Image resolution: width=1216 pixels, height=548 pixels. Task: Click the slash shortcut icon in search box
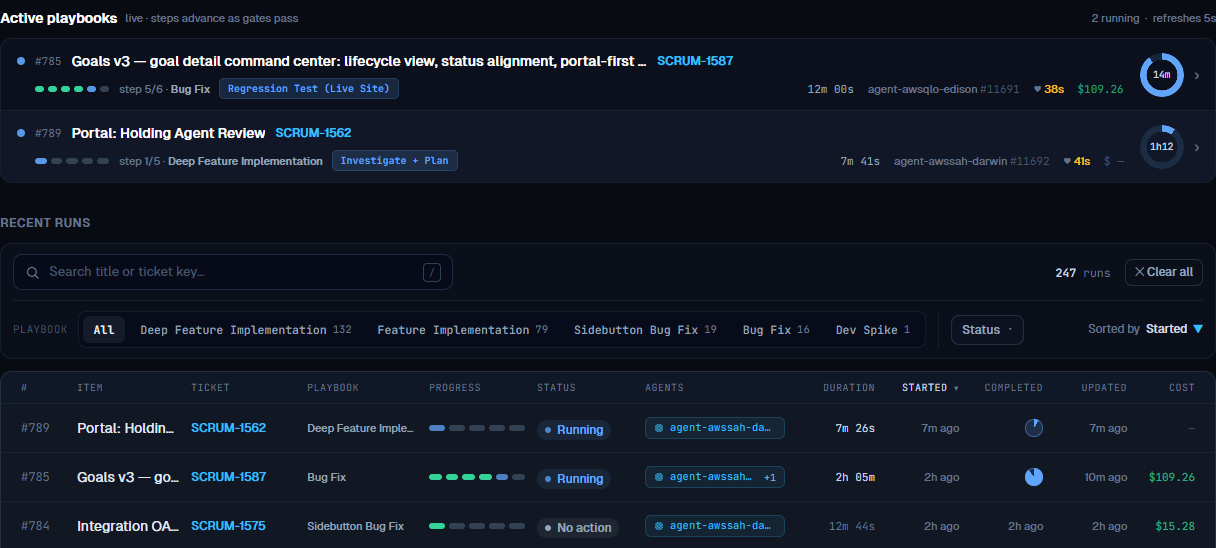432,272
